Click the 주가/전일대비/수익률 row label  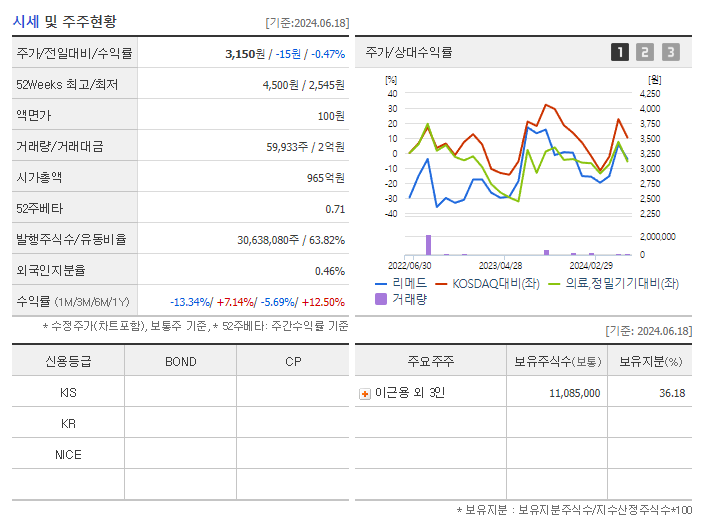pyautogui.click(x=74, y=54)
